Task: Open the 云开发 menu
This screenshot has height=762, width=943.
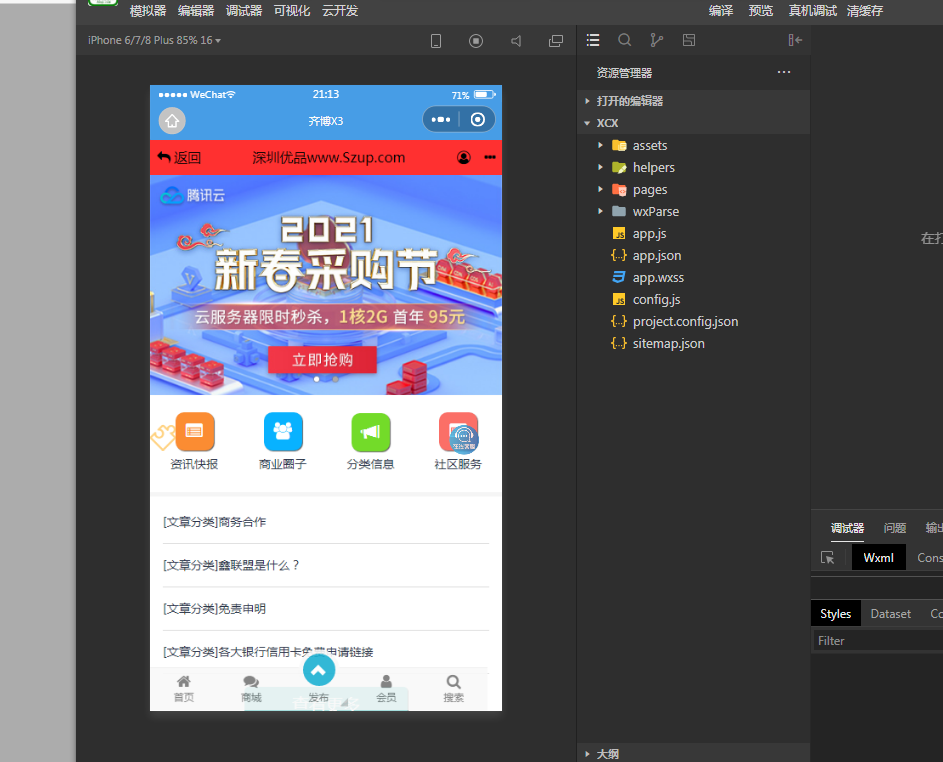Action: 340,11
